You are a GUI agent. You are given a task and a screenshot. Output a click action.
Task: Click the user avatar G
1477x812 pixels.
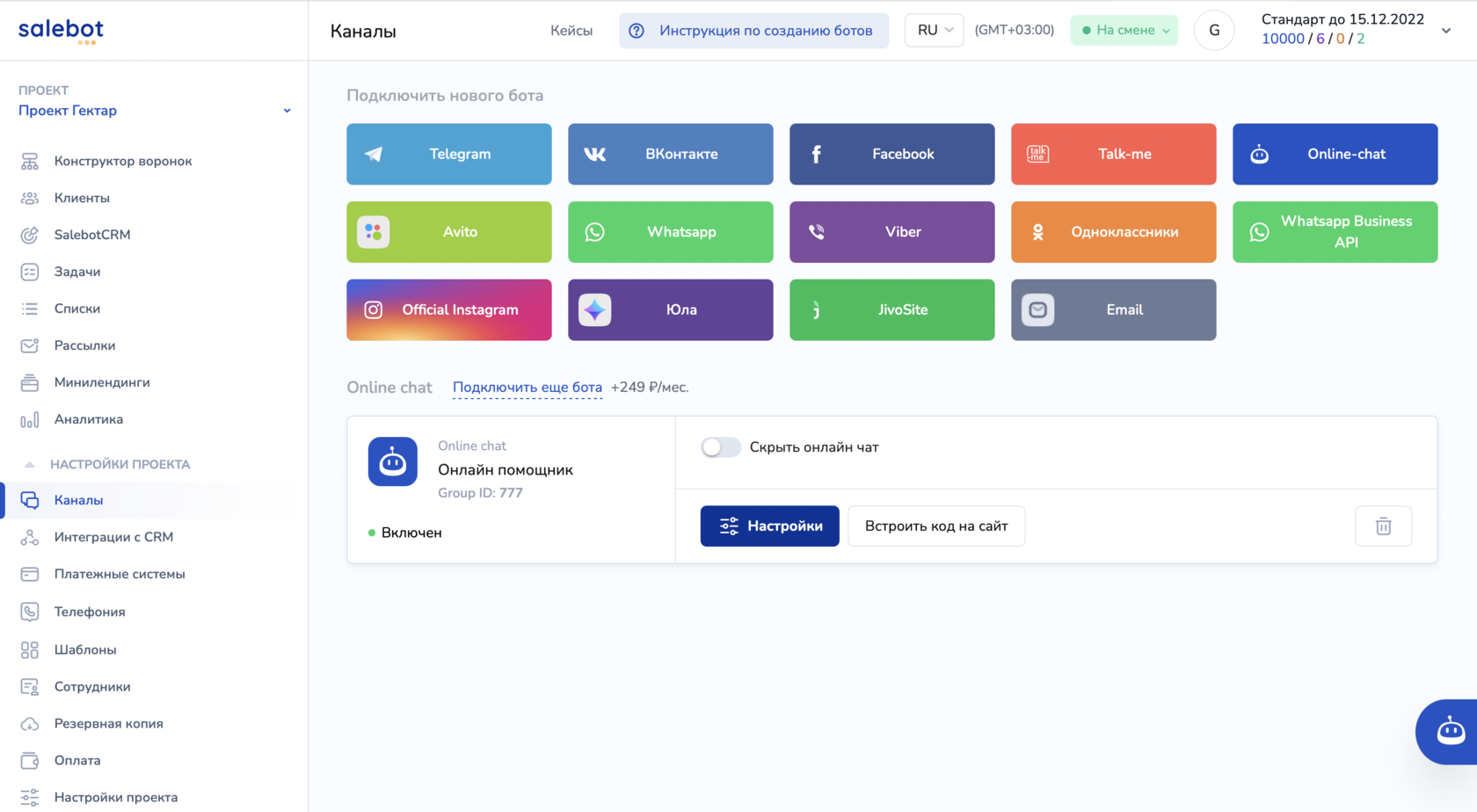(1214, 31)
